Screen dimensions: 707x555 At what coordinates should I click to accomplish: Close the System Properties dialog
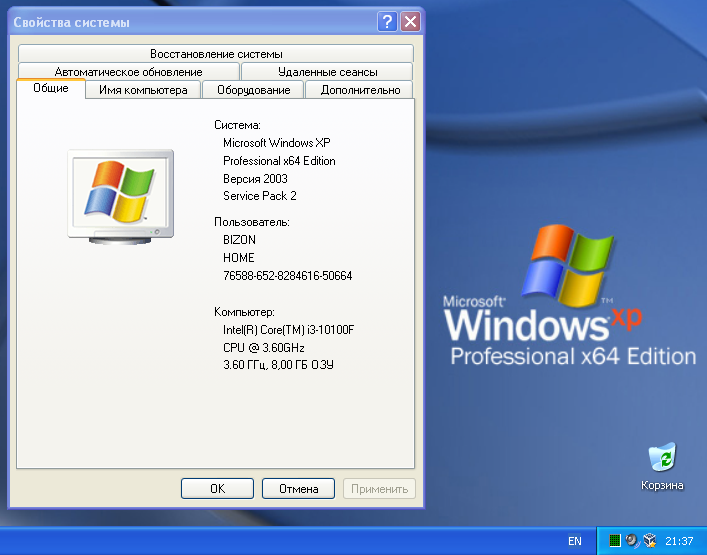pyautogui.click(x=410, y=21)
